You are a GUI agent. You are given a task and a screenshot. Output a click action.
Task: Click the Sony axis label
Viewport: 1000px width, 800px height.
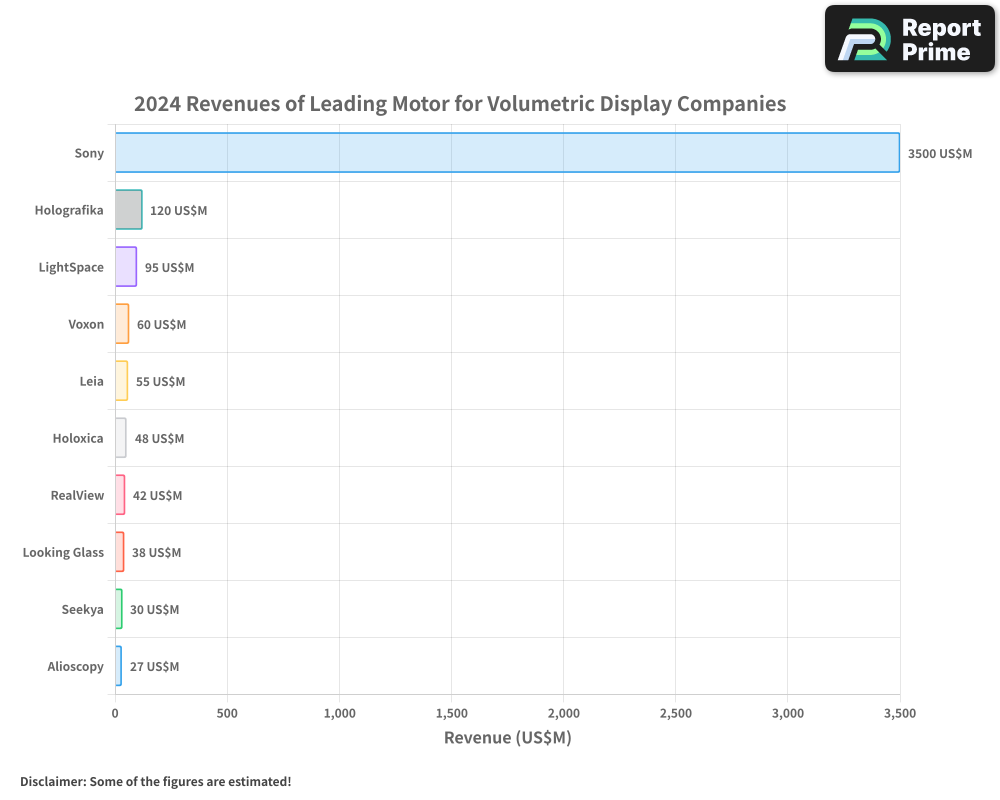[89, 153]
